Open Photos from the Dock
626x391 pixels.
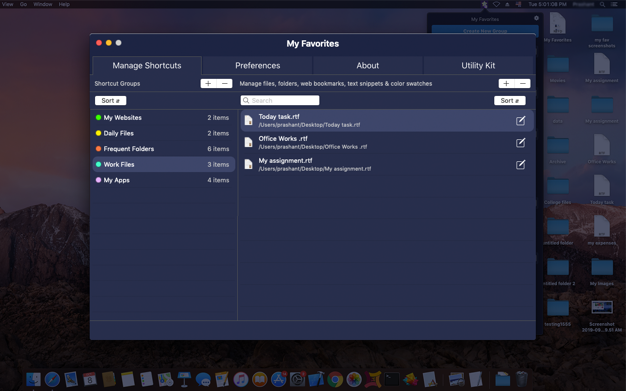tap(354, 379)
